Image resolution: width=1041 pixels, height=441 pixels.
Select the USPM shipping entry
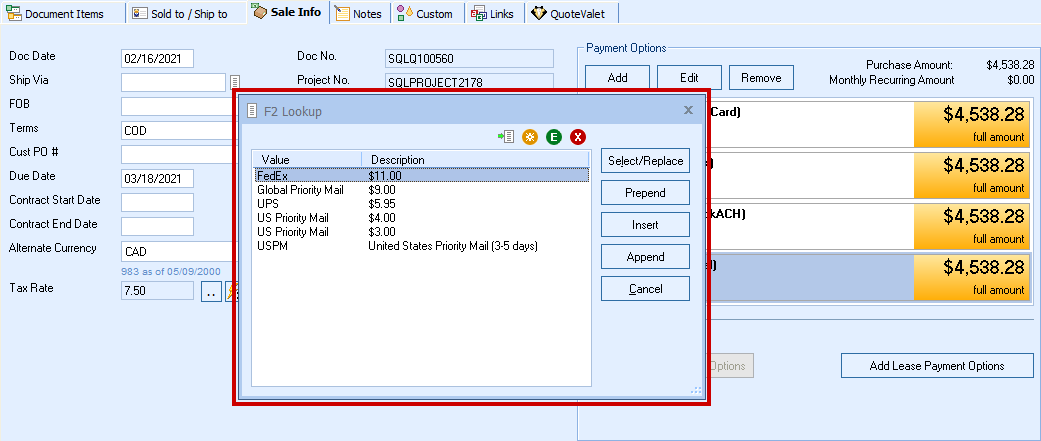(273, 245)
